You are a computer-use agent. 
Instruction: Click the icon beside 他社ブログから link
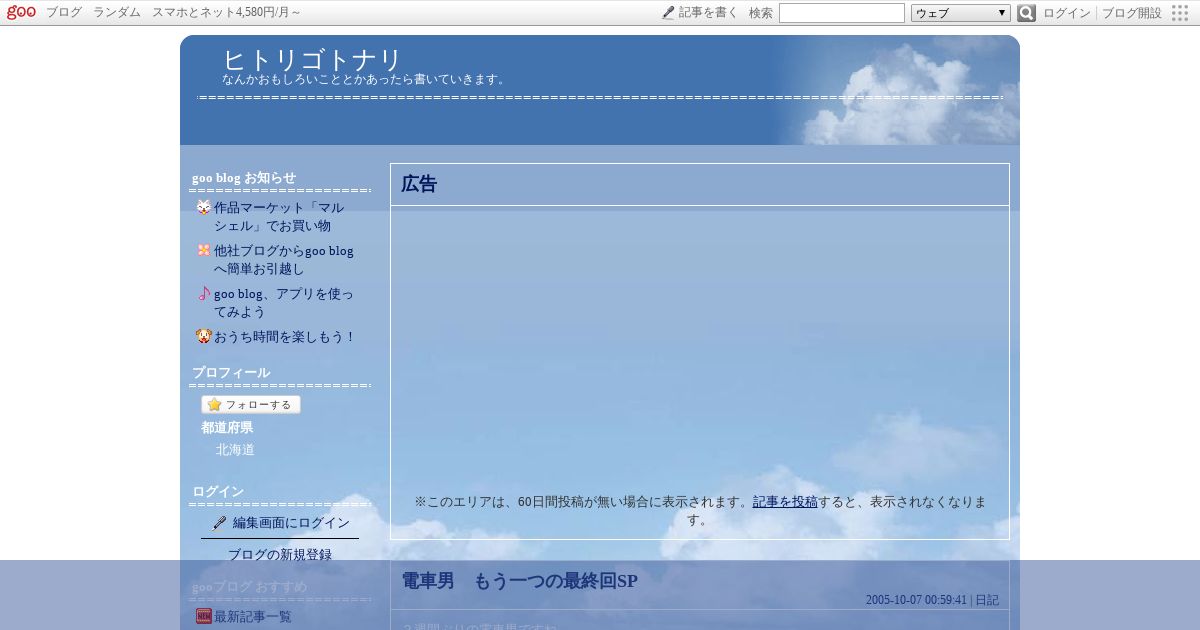point(204,250)
